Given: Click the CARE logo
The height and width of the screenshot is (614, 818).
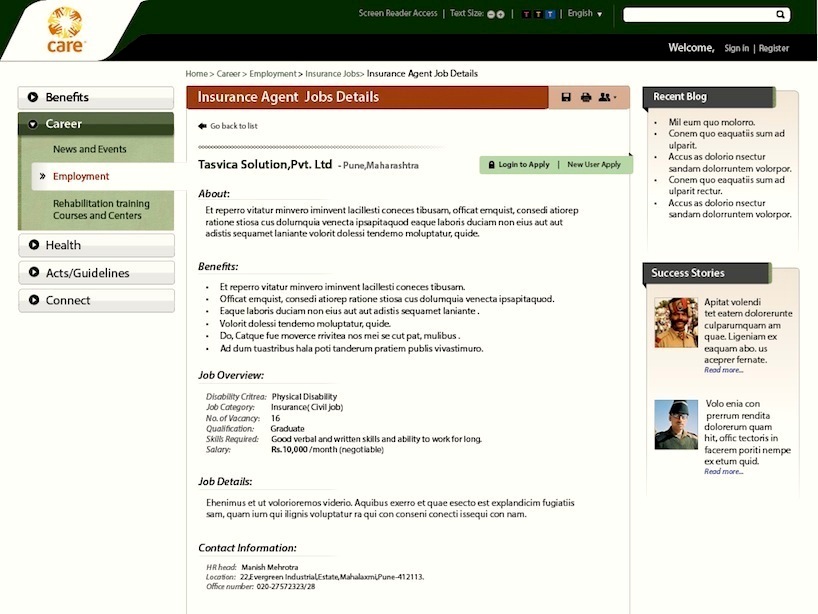Looking at the screenshot, I should coord(66,30).
